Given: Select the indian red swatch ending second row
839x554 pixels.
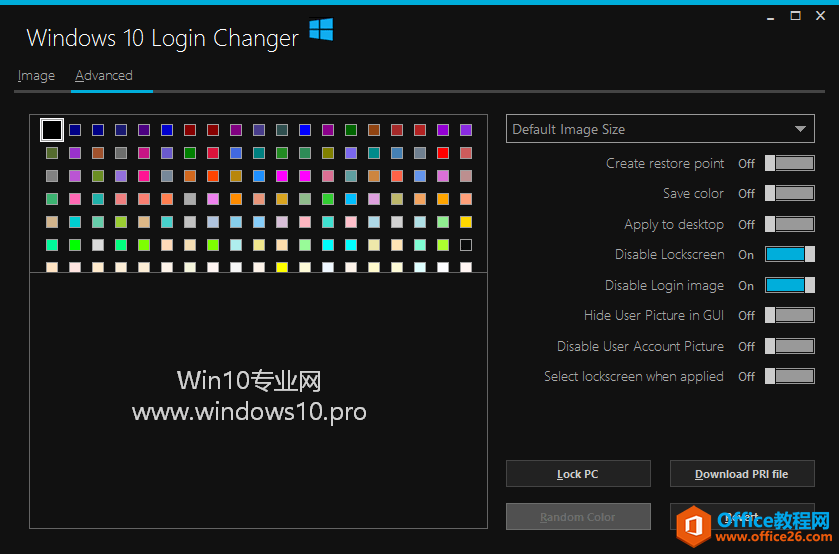Looking at the screenshot, I should coord(466,153).
